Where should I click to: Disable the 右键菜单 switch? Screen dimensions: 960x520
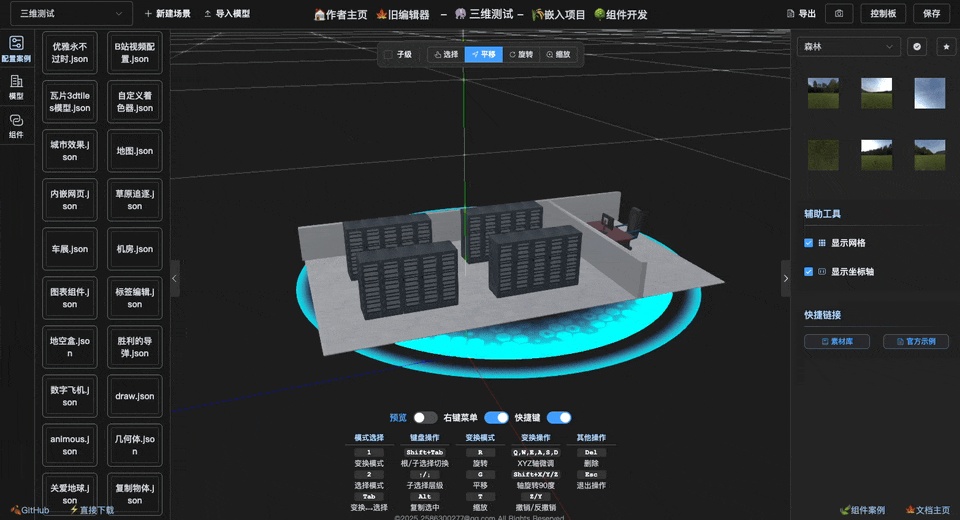click(x=496, y=418)
